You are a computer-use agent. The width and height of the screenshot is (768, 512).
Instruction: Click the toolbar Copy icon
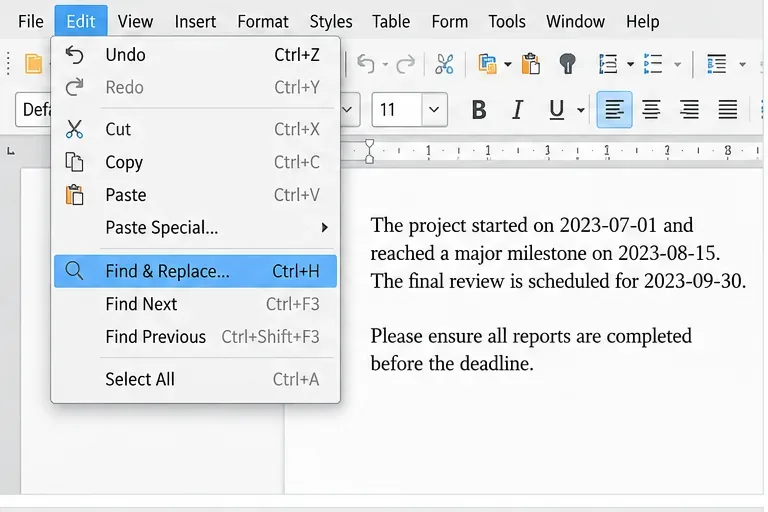(x=487, y=64)
